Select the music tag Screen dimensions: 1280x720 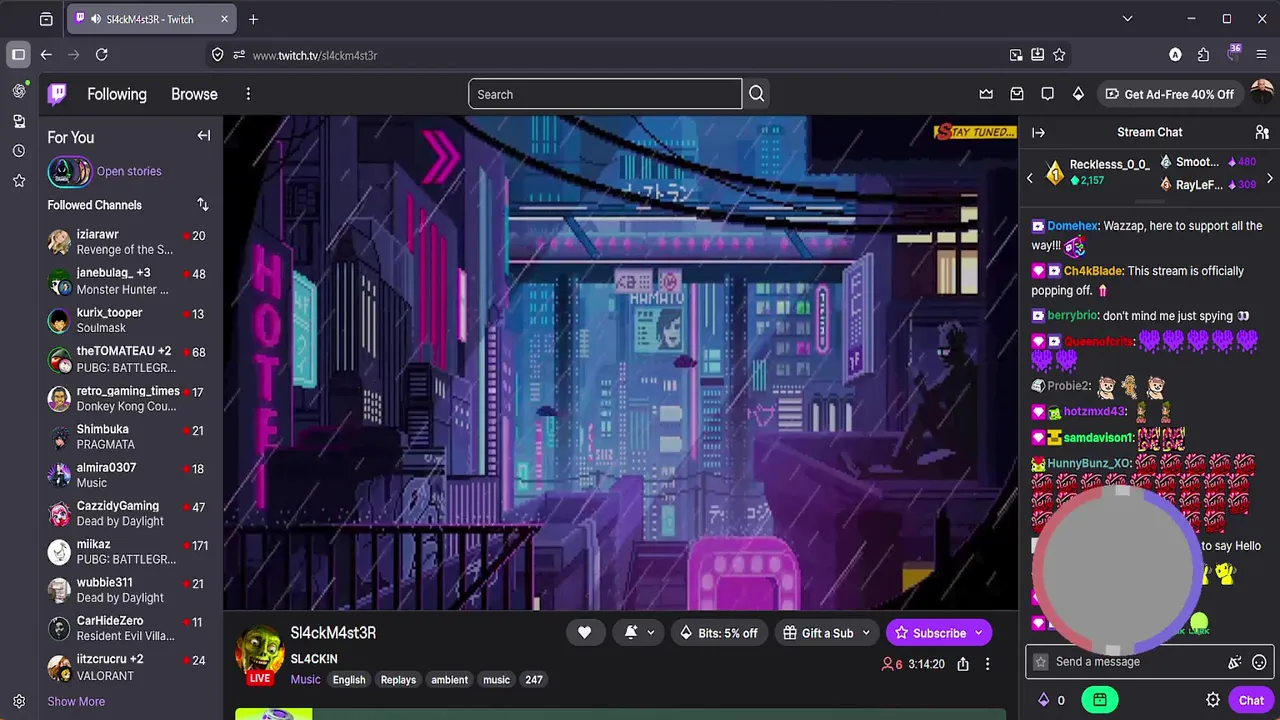coord(497,680)
